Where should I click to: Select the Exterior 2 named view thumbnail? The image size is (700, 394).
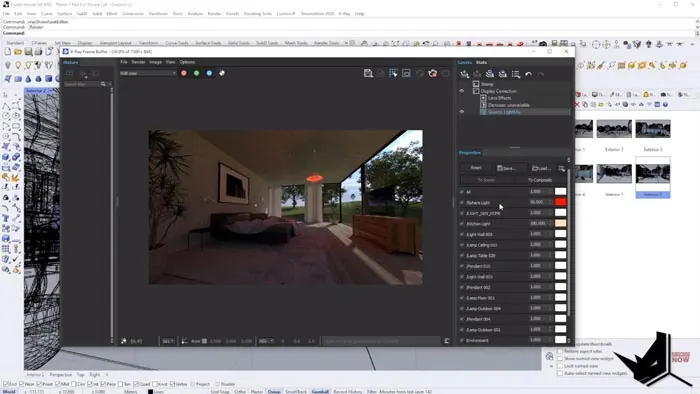tap(614, 129)
